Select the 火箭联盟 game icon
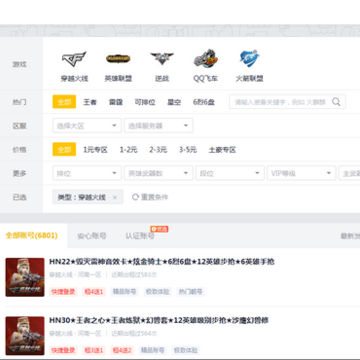 [x=250, y=58]
